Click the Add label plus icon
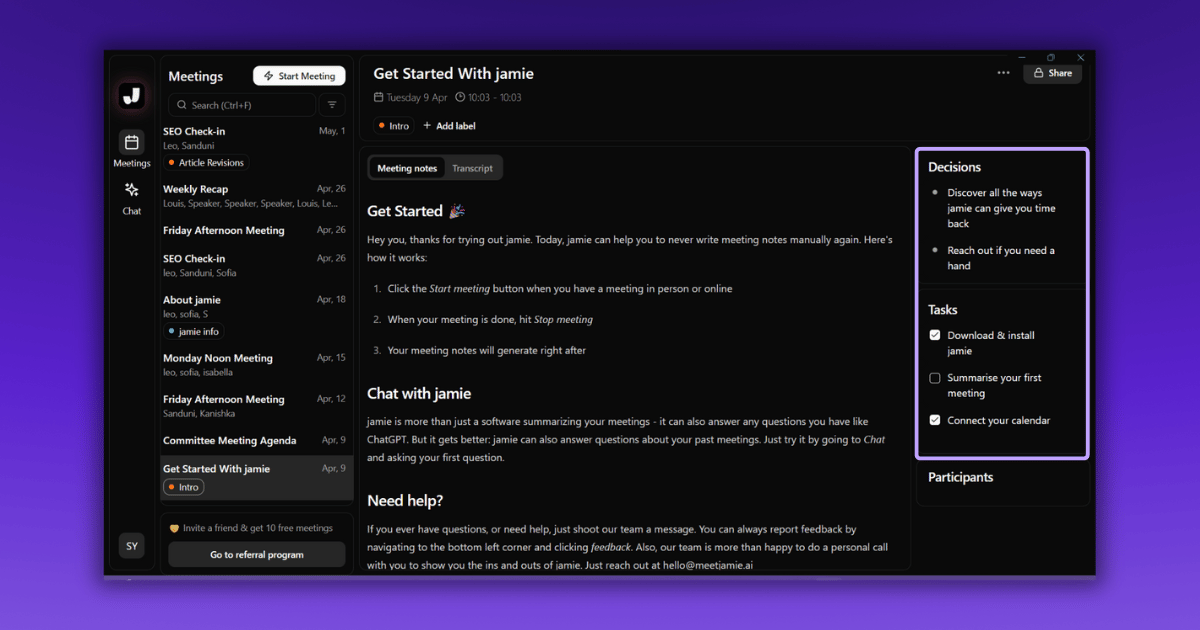Screen dimensions: 1200x630 pyautogui.click(x=427, y=126)
